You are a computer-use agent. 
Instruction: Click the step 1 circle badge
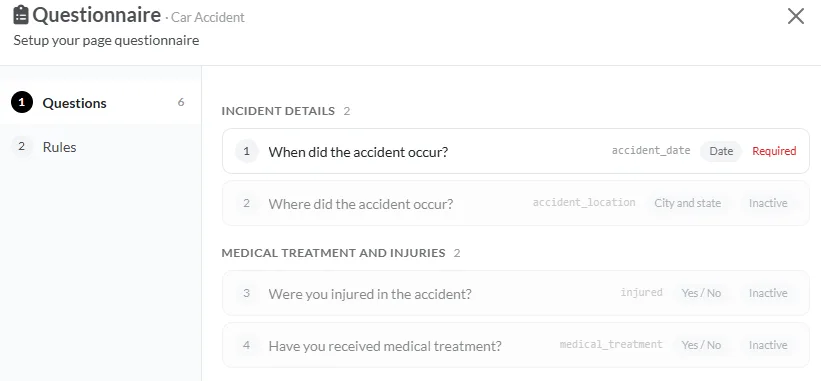point(21,103)
